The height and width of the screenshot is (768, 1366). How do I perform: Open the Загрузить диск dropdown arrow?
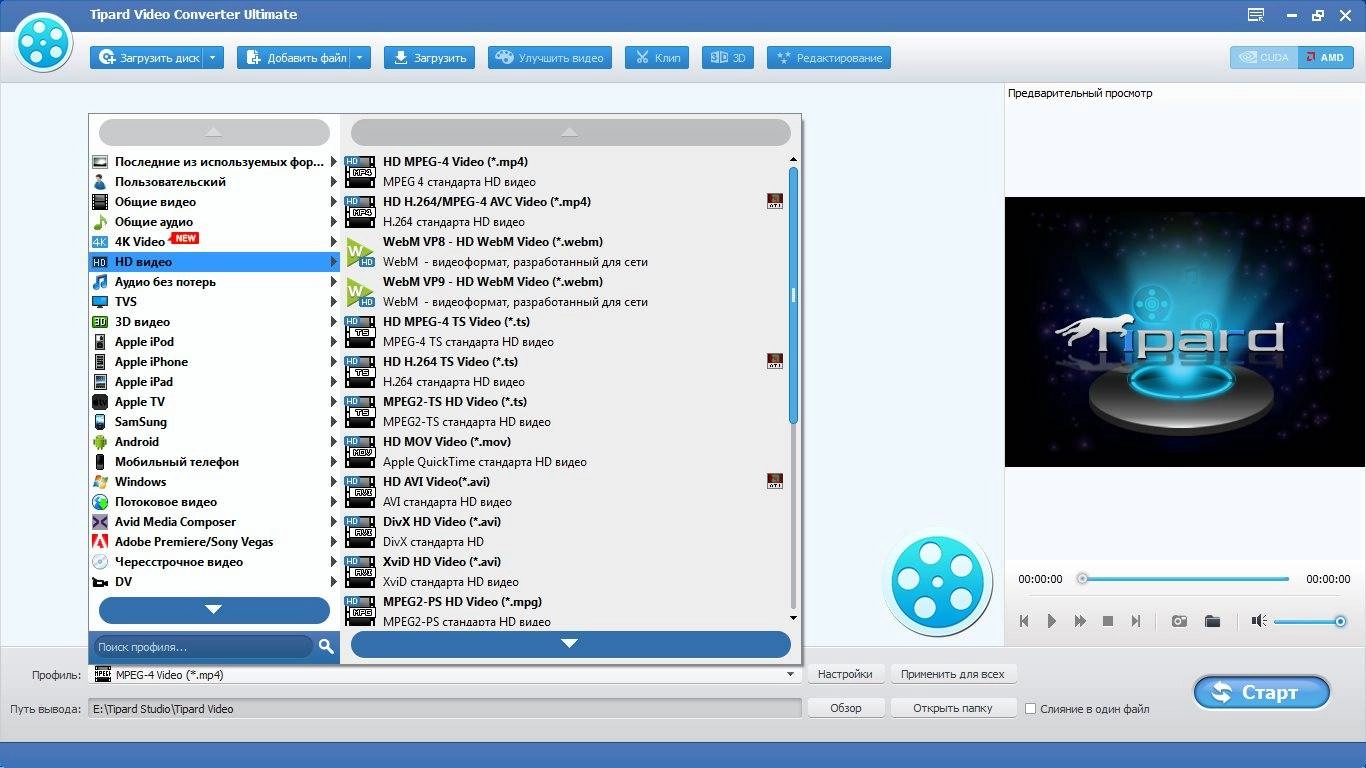pos(213,58)
